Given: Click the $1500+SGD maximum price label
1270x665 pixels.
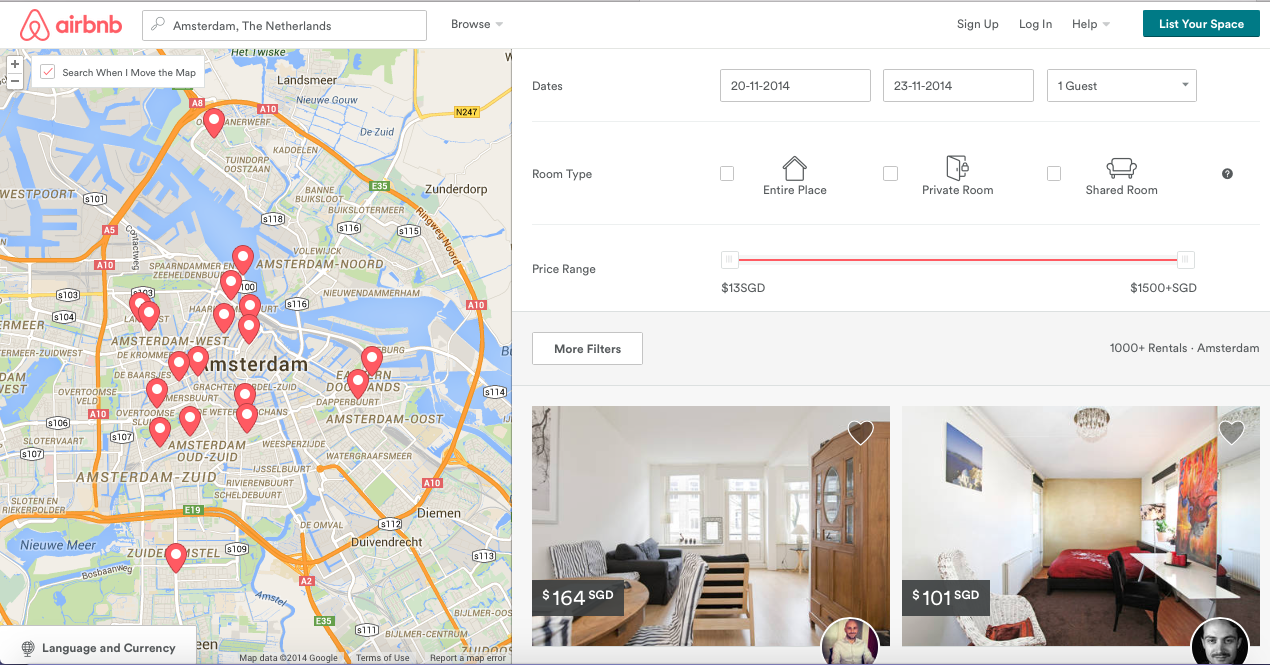Looking at the screenshot, I should [1163, 288].
